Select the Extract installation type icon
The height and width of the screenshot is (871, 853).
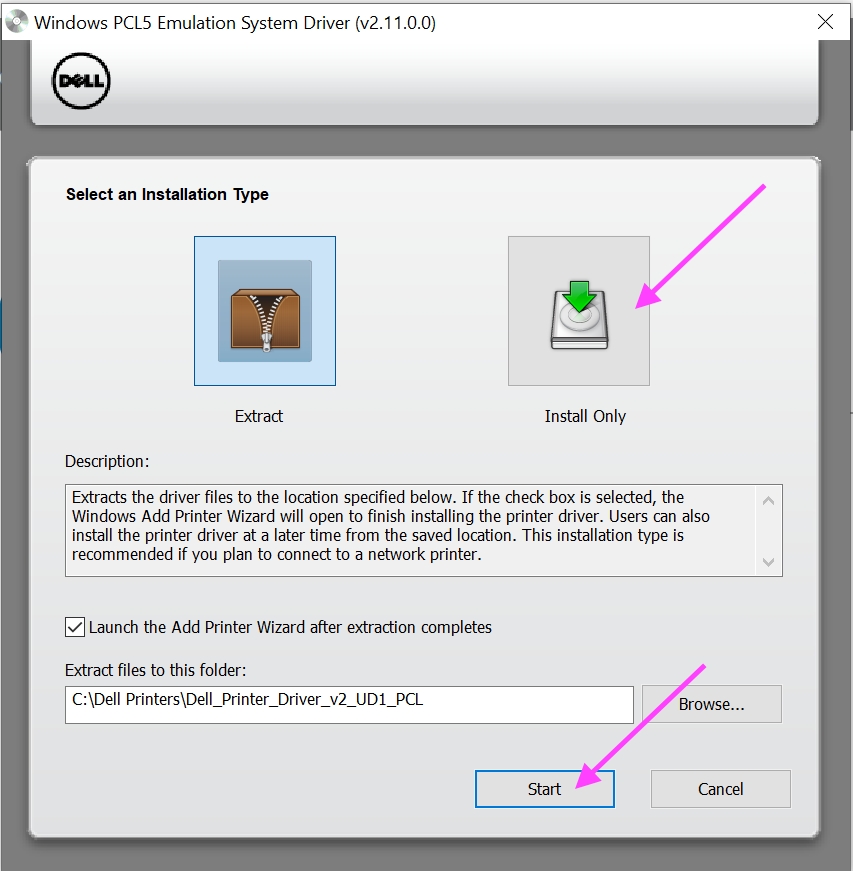pos(265,311)
